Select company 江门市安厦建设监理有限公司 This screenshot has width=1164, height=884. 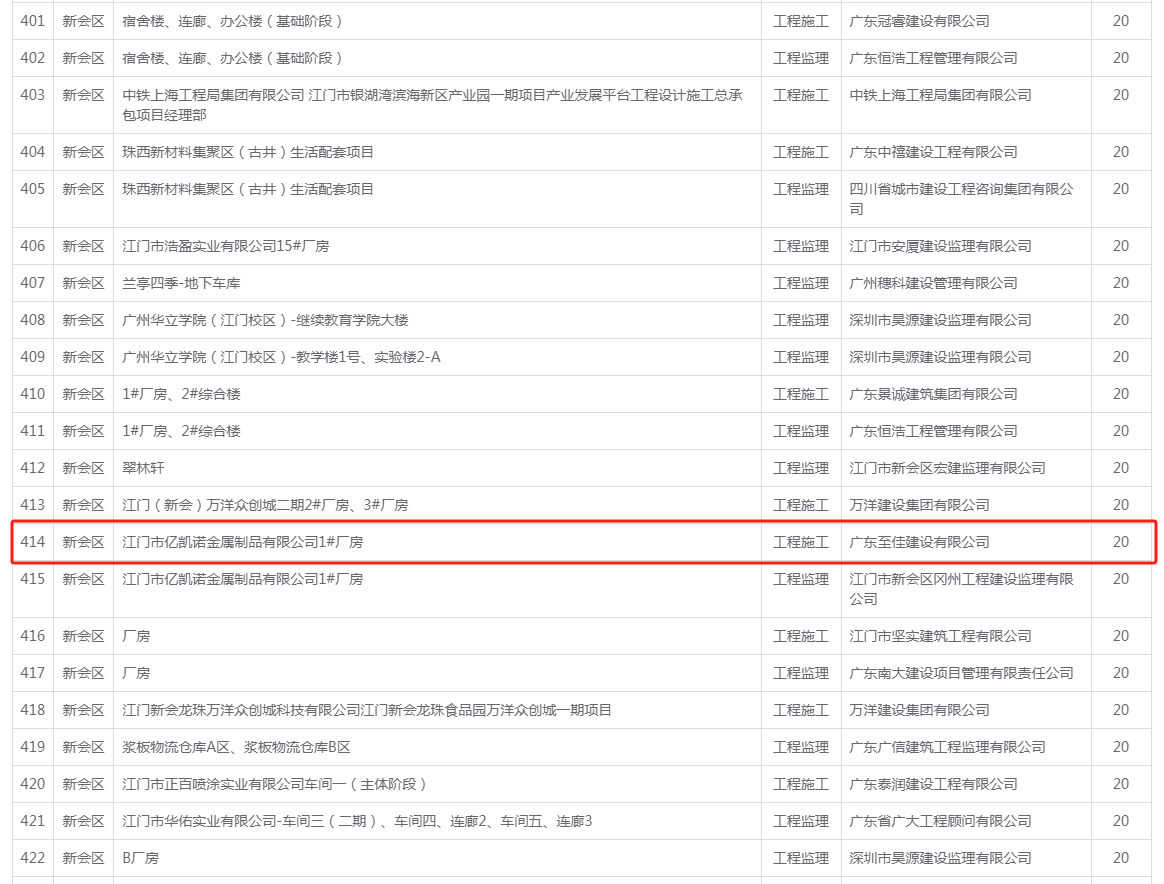point(940,246)
